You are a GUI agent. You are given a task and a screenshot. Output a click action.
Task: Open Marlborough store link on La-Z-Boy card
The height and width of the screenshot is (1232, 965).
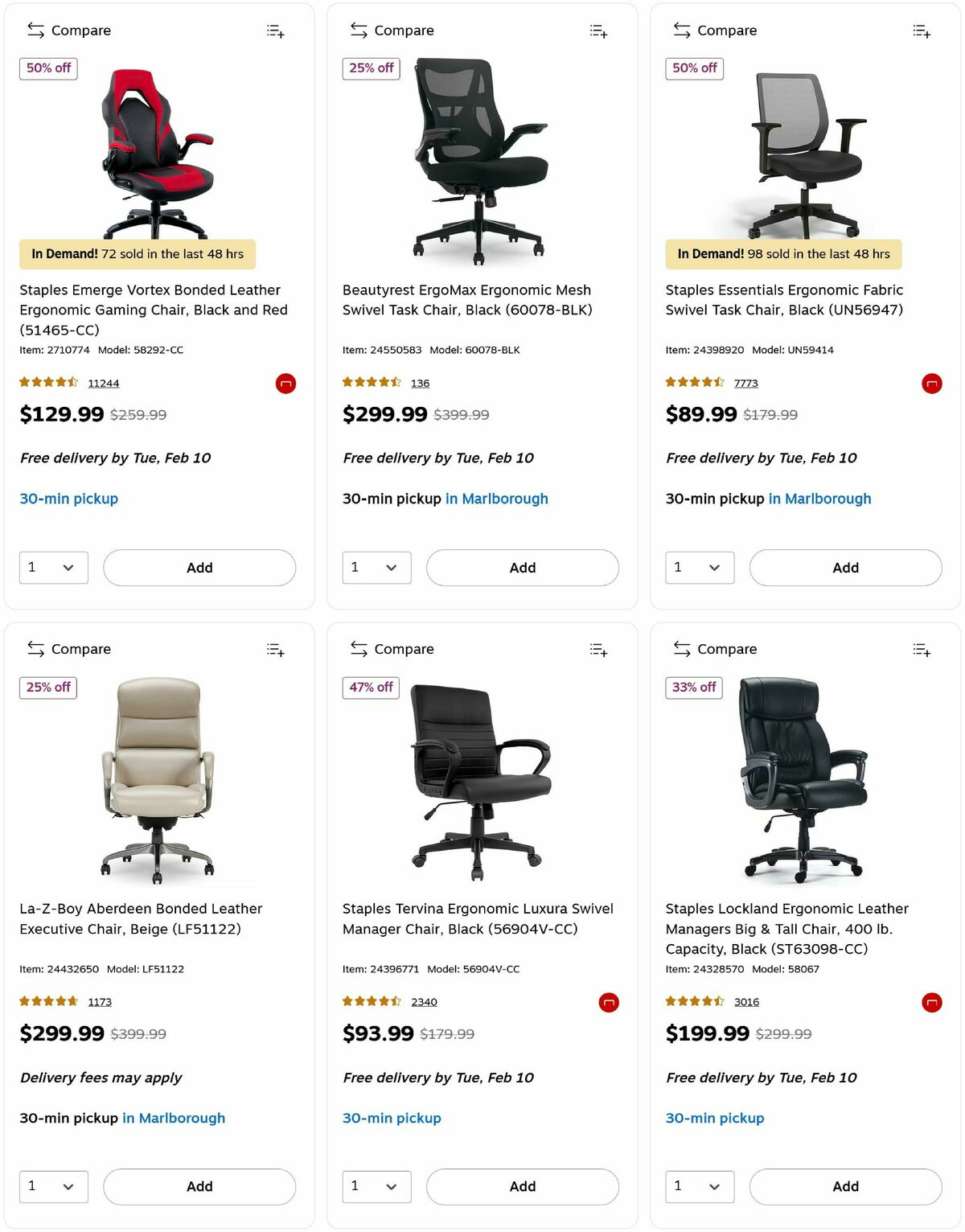click(x=174, y=1118)
